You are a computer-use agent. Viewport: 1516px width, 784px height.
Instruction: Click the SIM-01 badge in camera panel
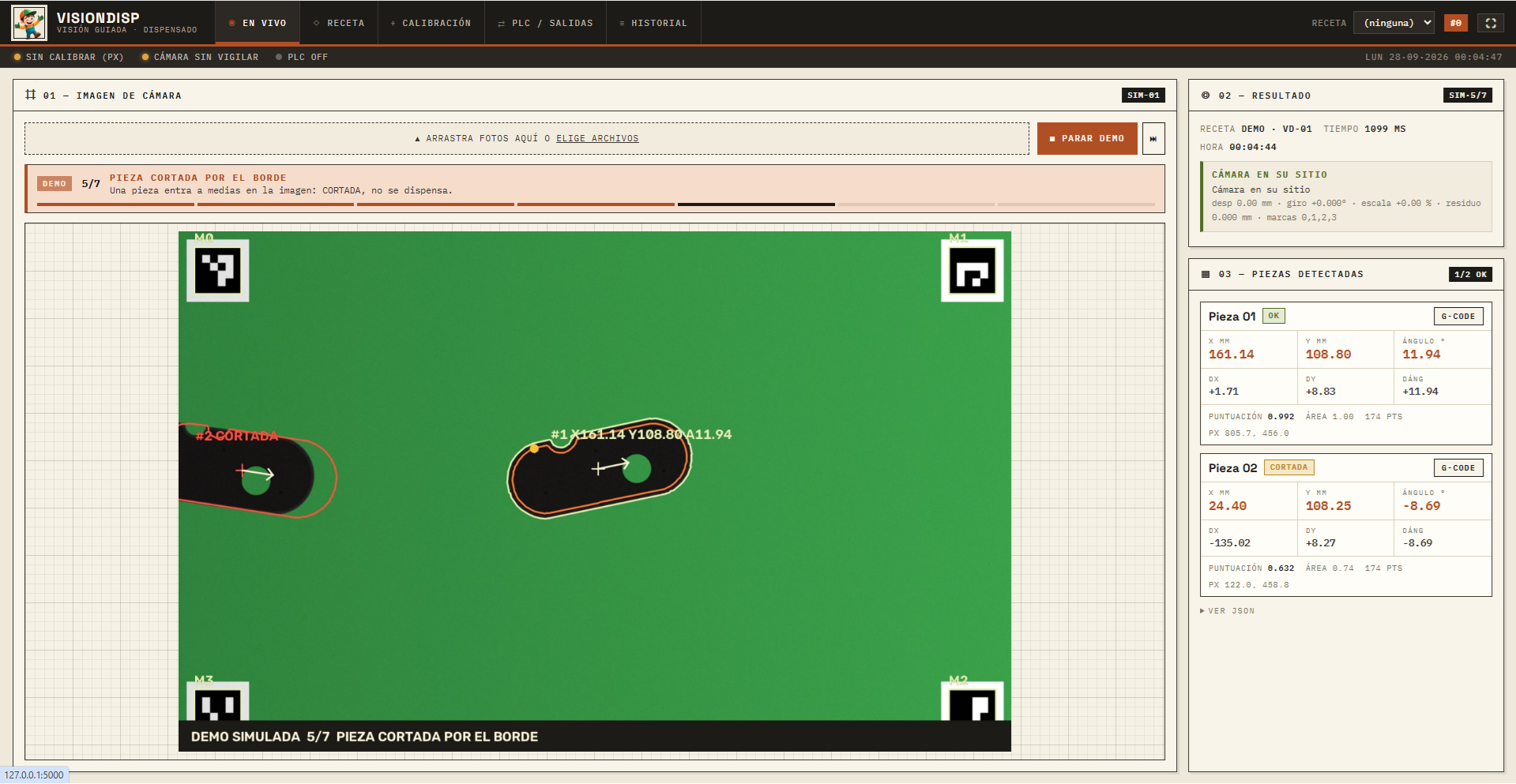point(1143,95)
